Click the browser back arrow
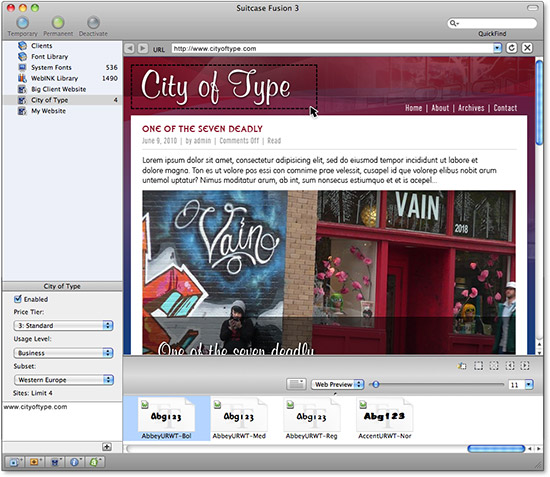 tap(129, 48)
